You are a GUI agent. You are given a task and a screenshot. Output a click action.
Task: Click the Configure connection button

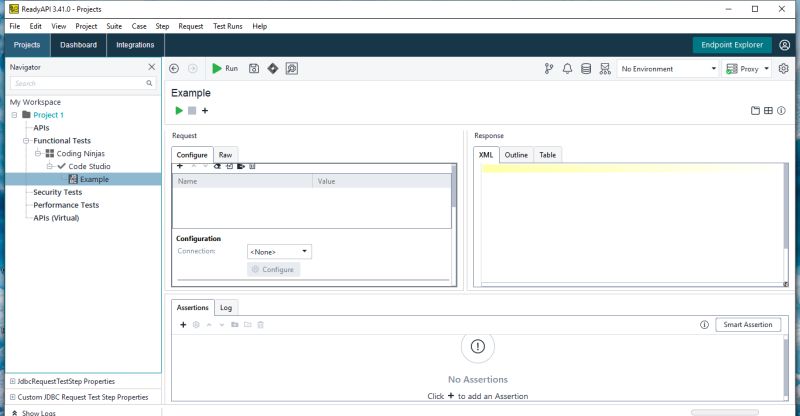[273, 270]
